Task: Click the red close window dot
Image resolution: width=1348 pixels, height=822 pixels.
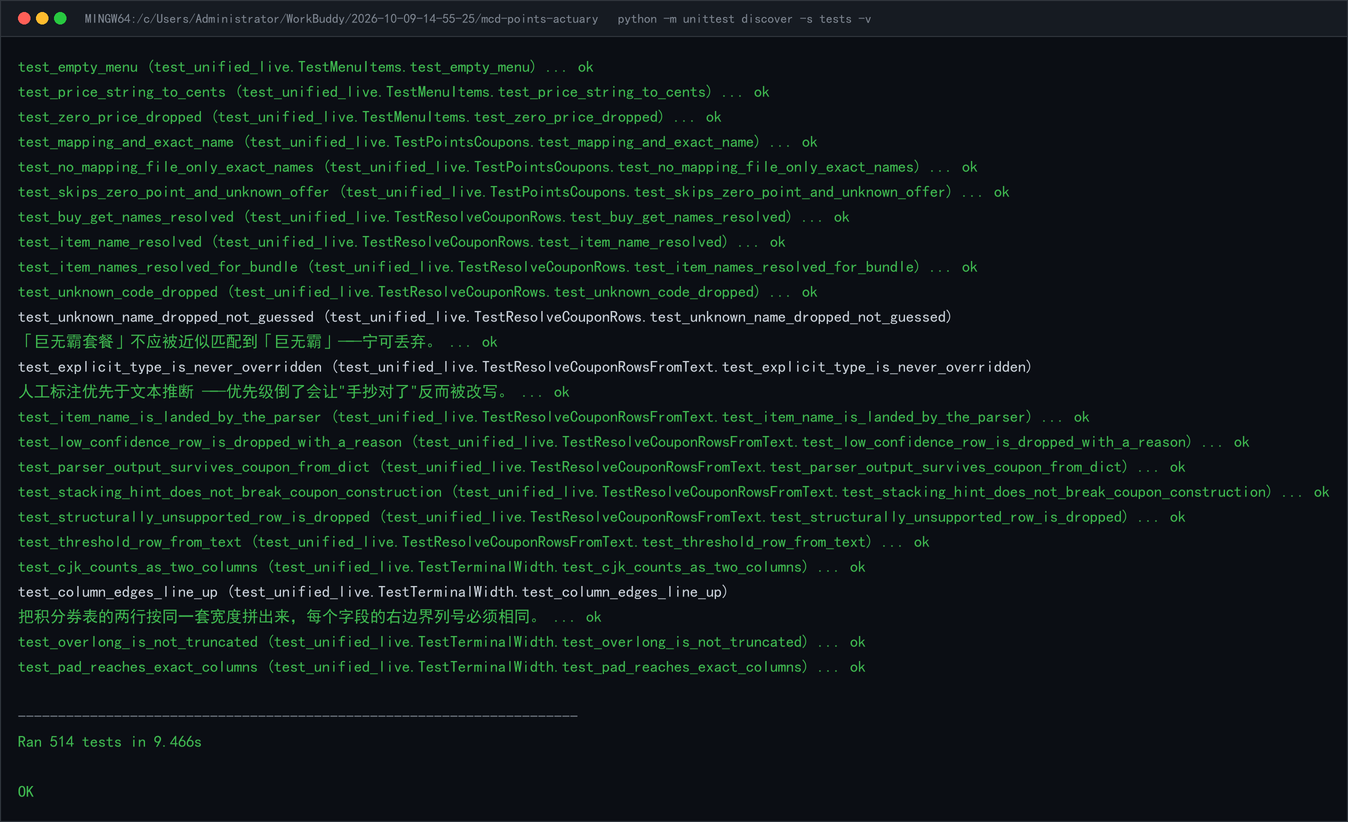Action: (x=24, y=18)
